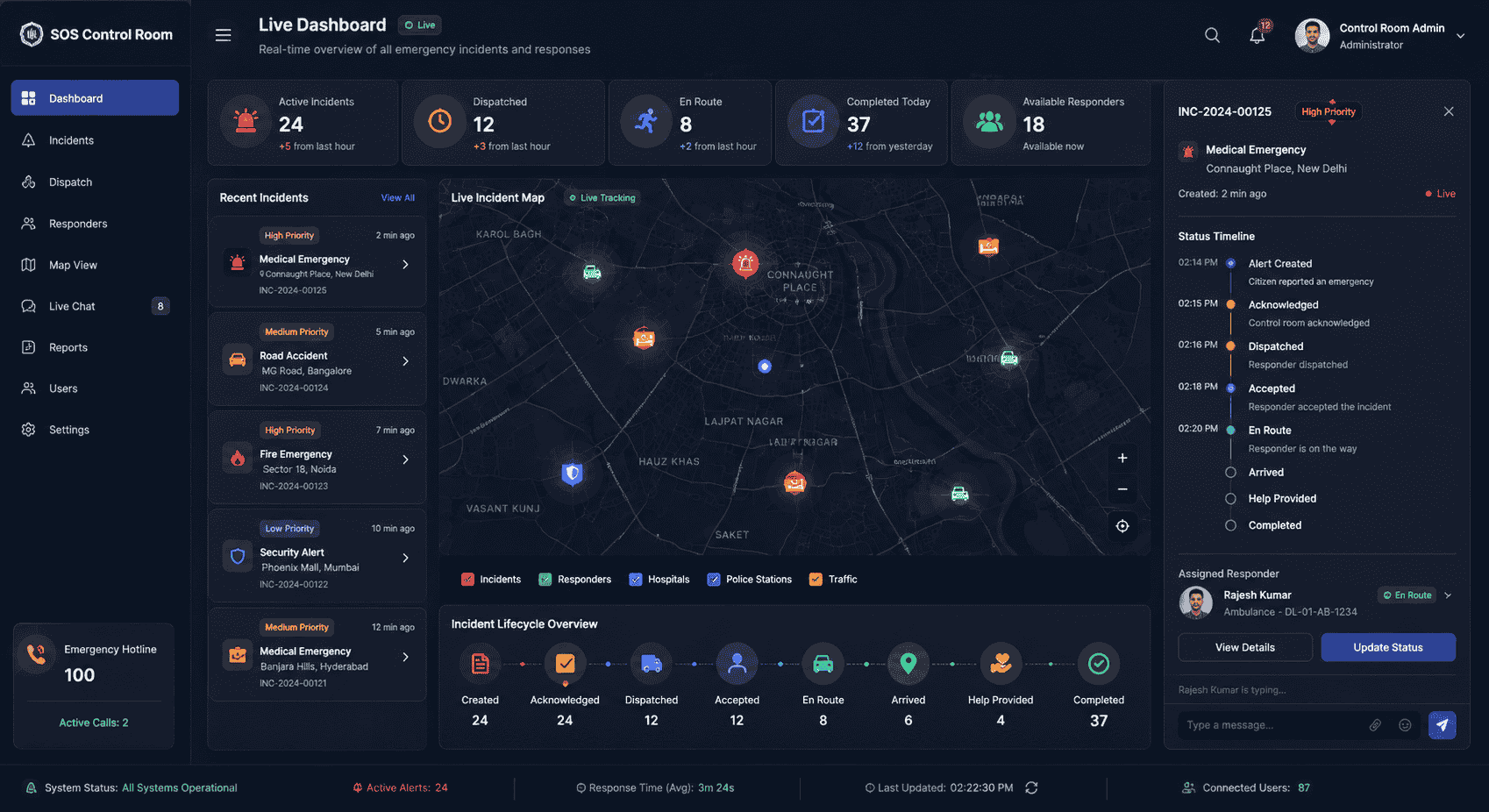
Task: Click the Update Status button
Action: 1388,647
